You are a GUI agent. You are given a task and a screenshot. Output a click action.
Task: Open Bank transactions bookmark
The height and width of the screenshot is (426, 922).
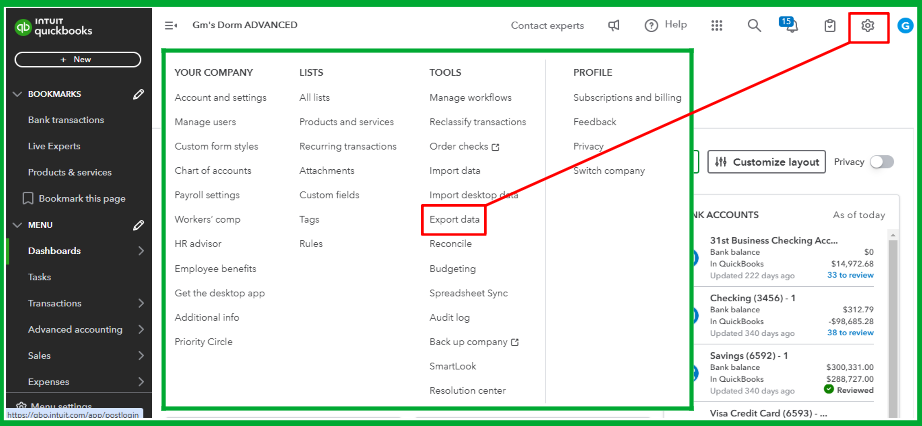click(x=66, y=120)
